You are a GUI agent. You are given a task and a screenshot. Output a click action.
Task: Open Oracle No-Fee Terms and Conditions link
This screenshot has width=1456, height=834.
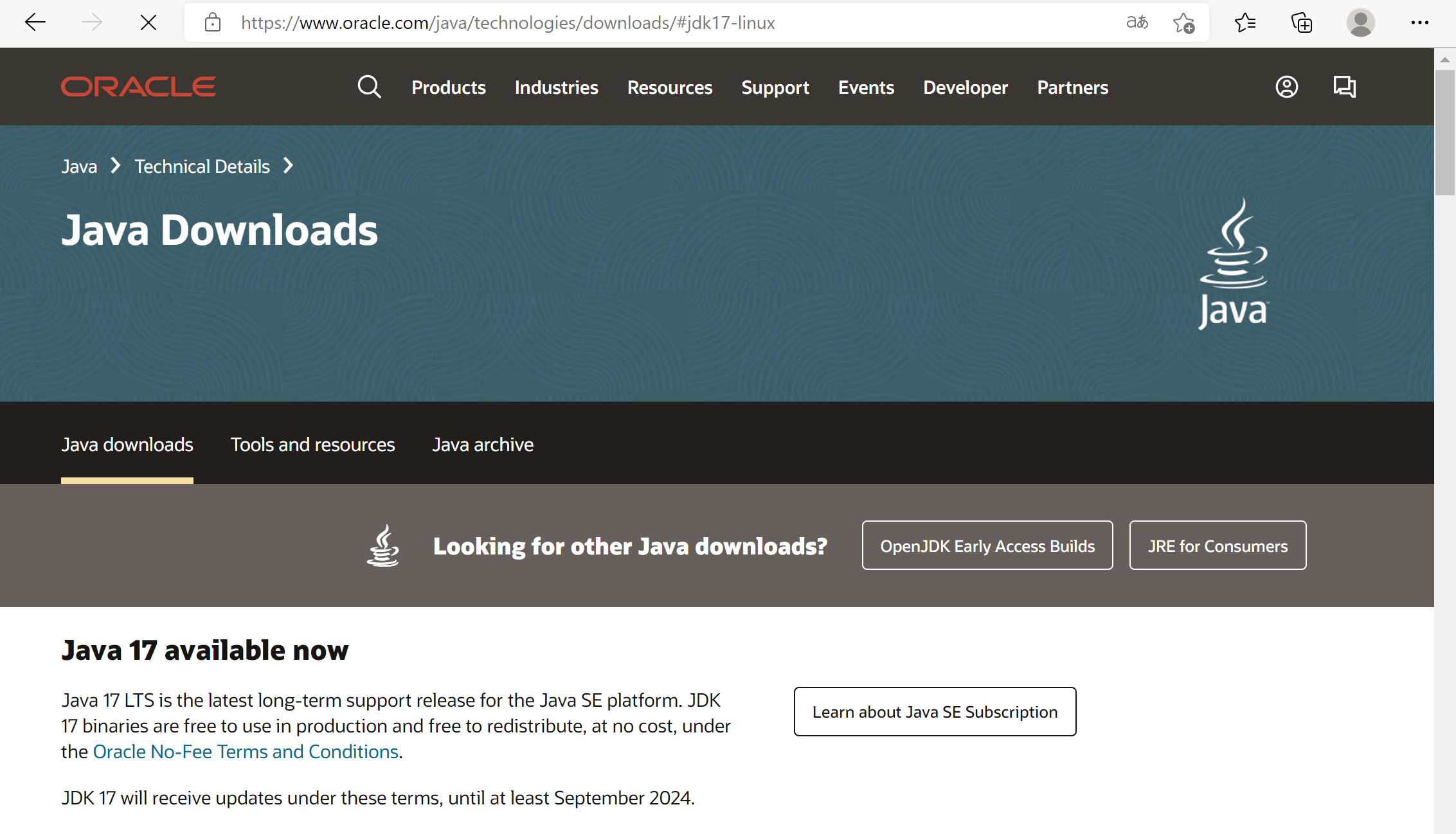click(x=246, y=752)
